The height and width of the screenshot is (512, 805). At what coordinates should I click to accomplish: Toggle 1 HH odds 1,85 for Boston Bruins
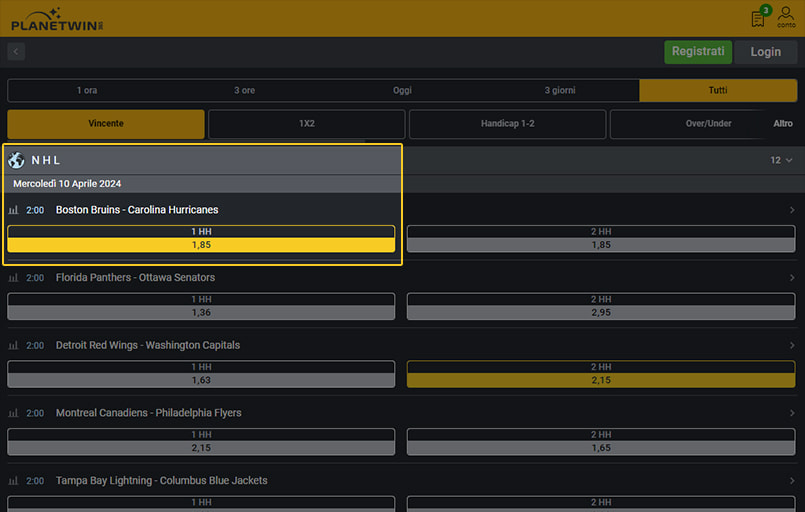click(x=201, y=239)
